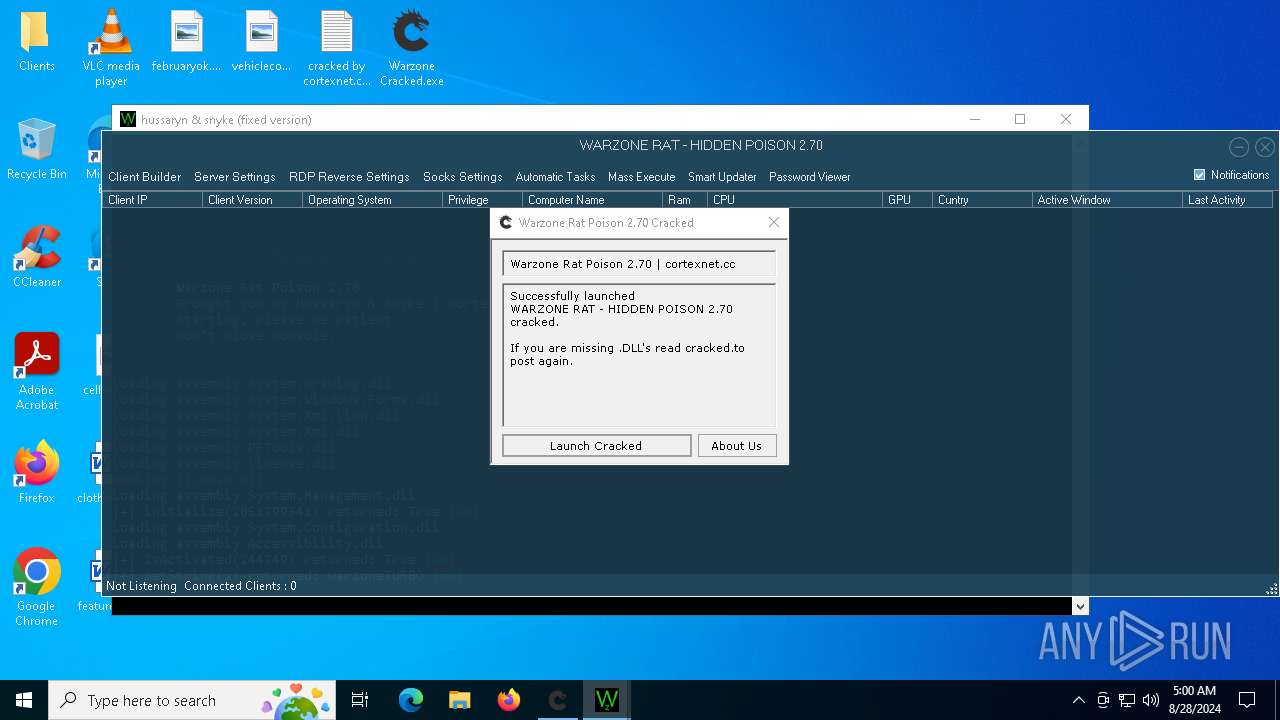Select the vehicleco image file icon

pos(261,42)
